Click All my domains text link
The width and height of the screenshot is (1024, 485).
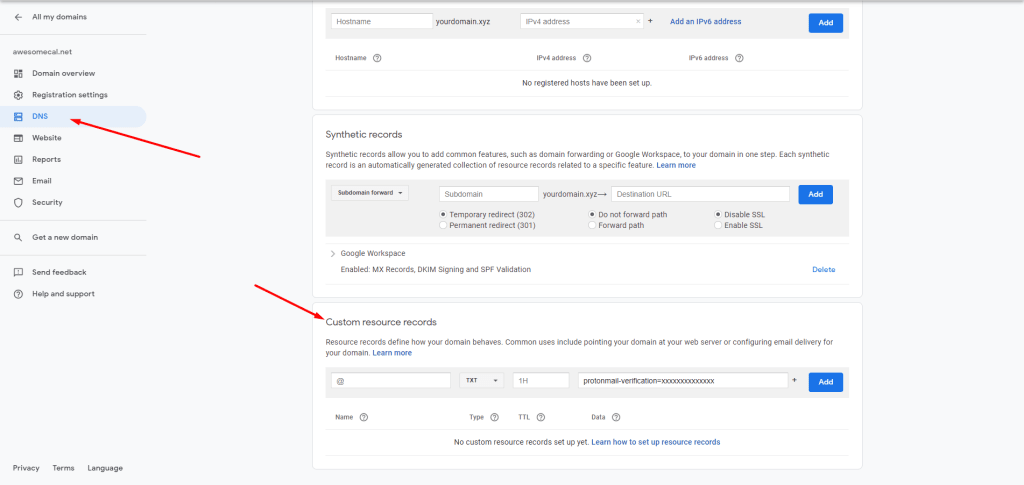click(59, 17)
